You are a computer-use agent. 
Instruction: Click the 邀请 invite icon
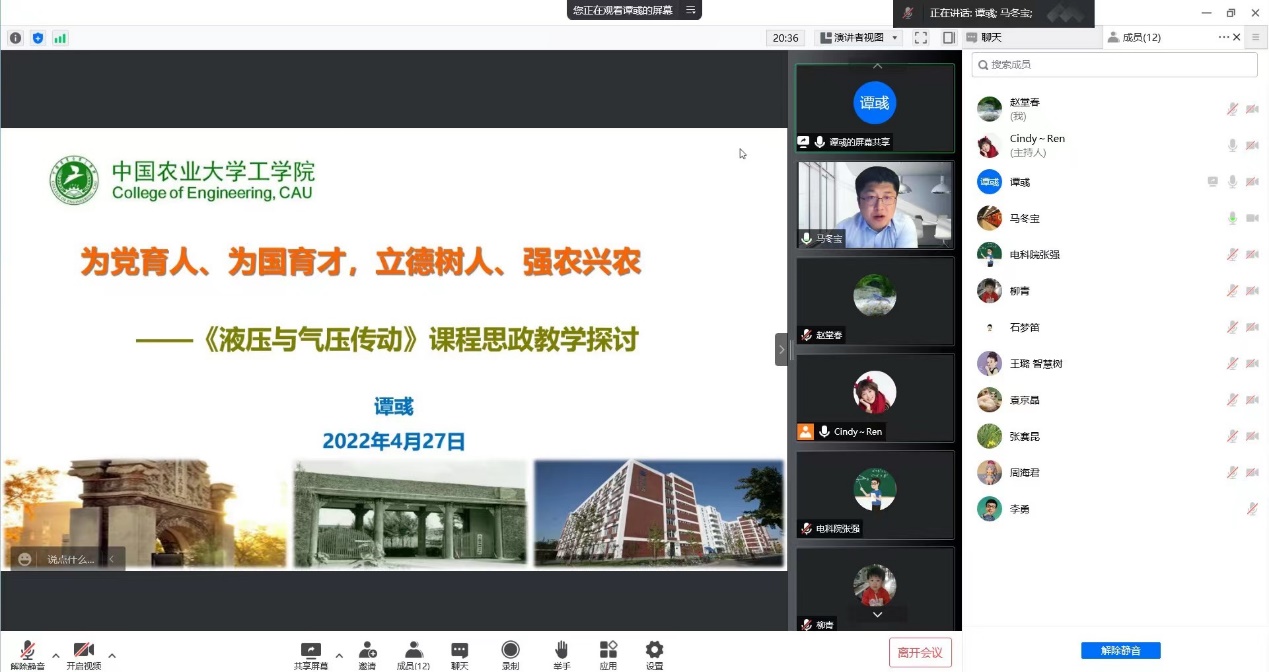(x=367, y=655)
